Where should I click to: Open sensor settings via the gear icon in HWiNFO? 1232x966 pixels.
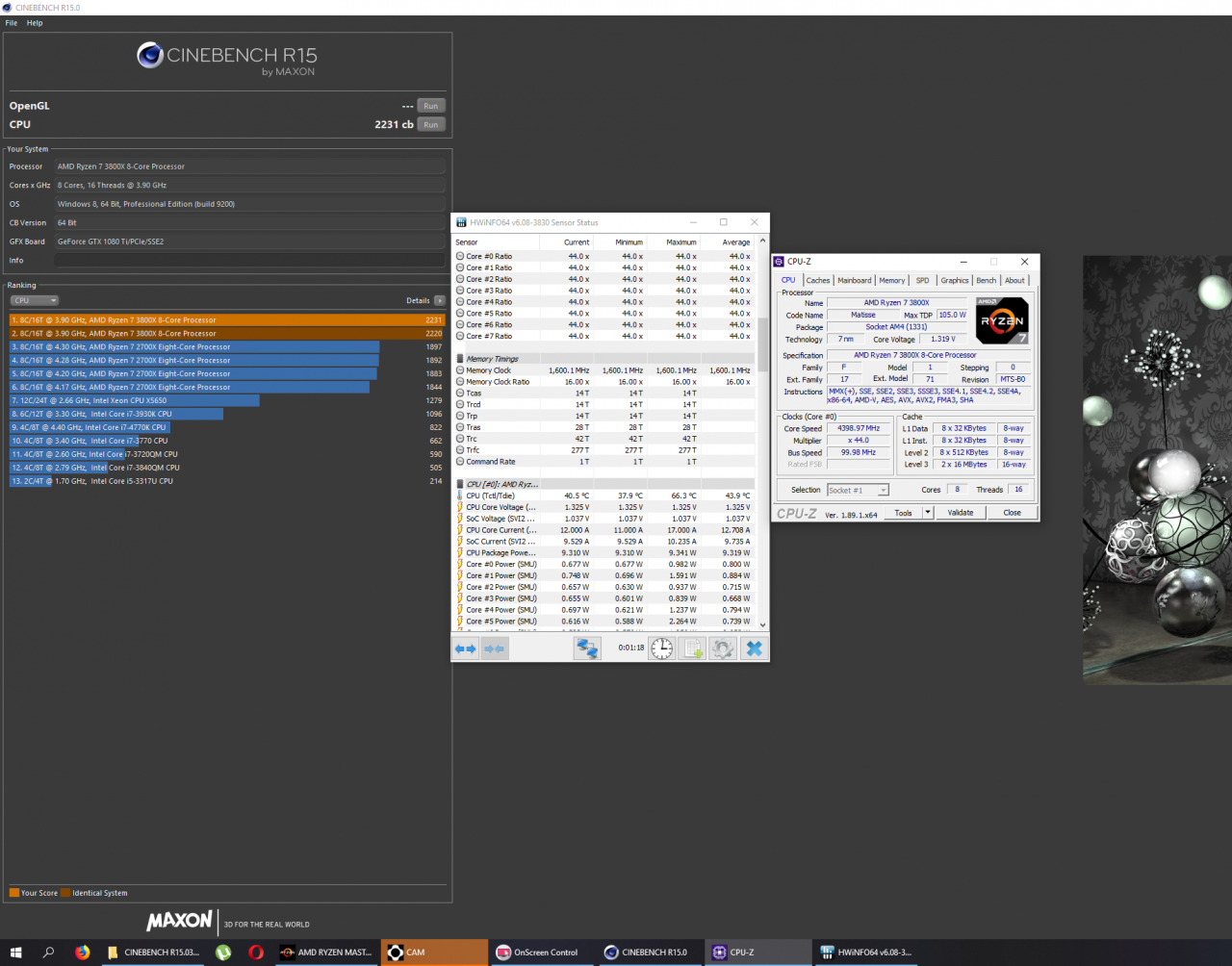point(722,648)
